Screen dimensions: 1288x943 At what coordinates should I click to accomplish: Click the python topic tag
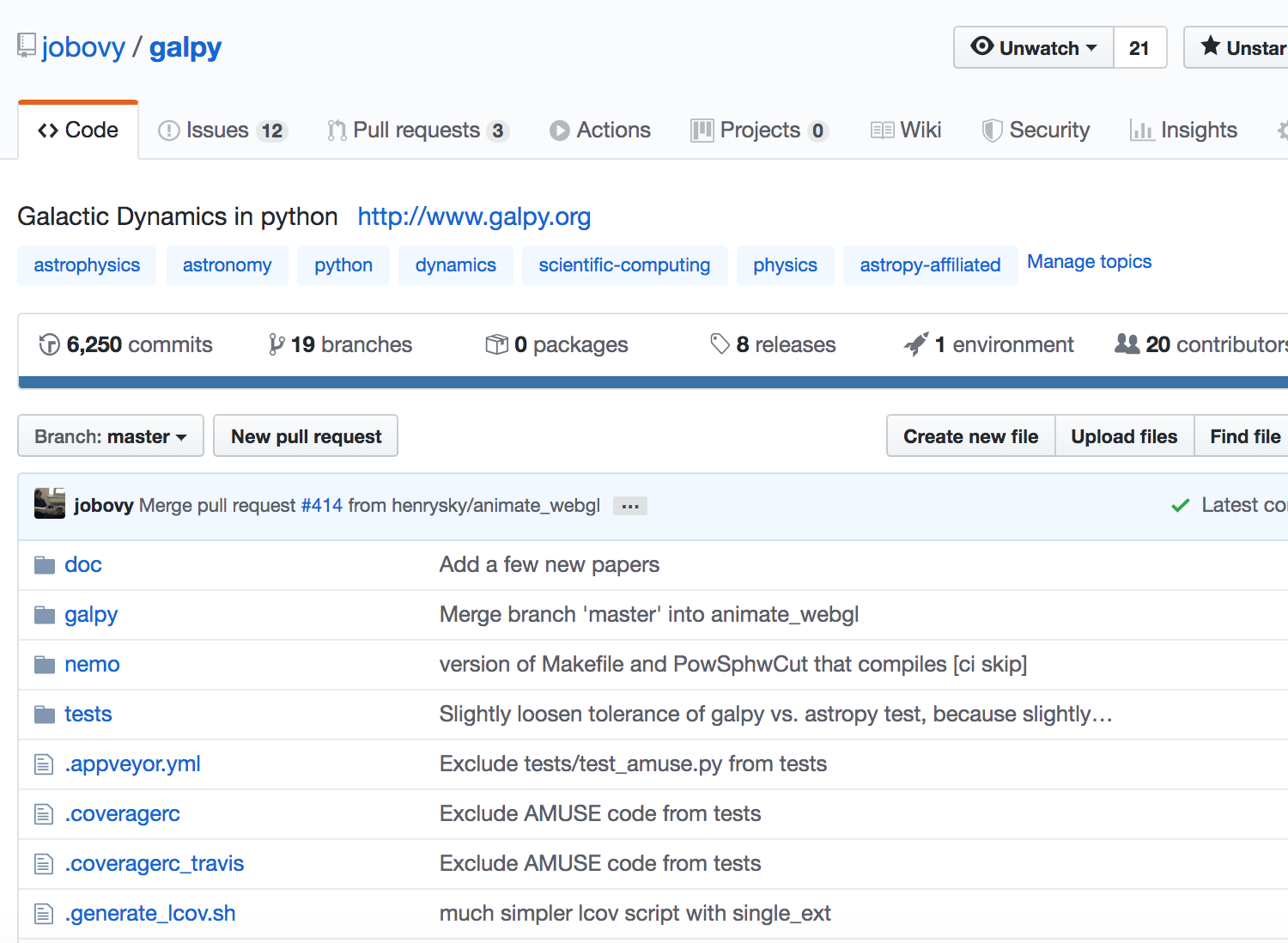coord(343,265)
